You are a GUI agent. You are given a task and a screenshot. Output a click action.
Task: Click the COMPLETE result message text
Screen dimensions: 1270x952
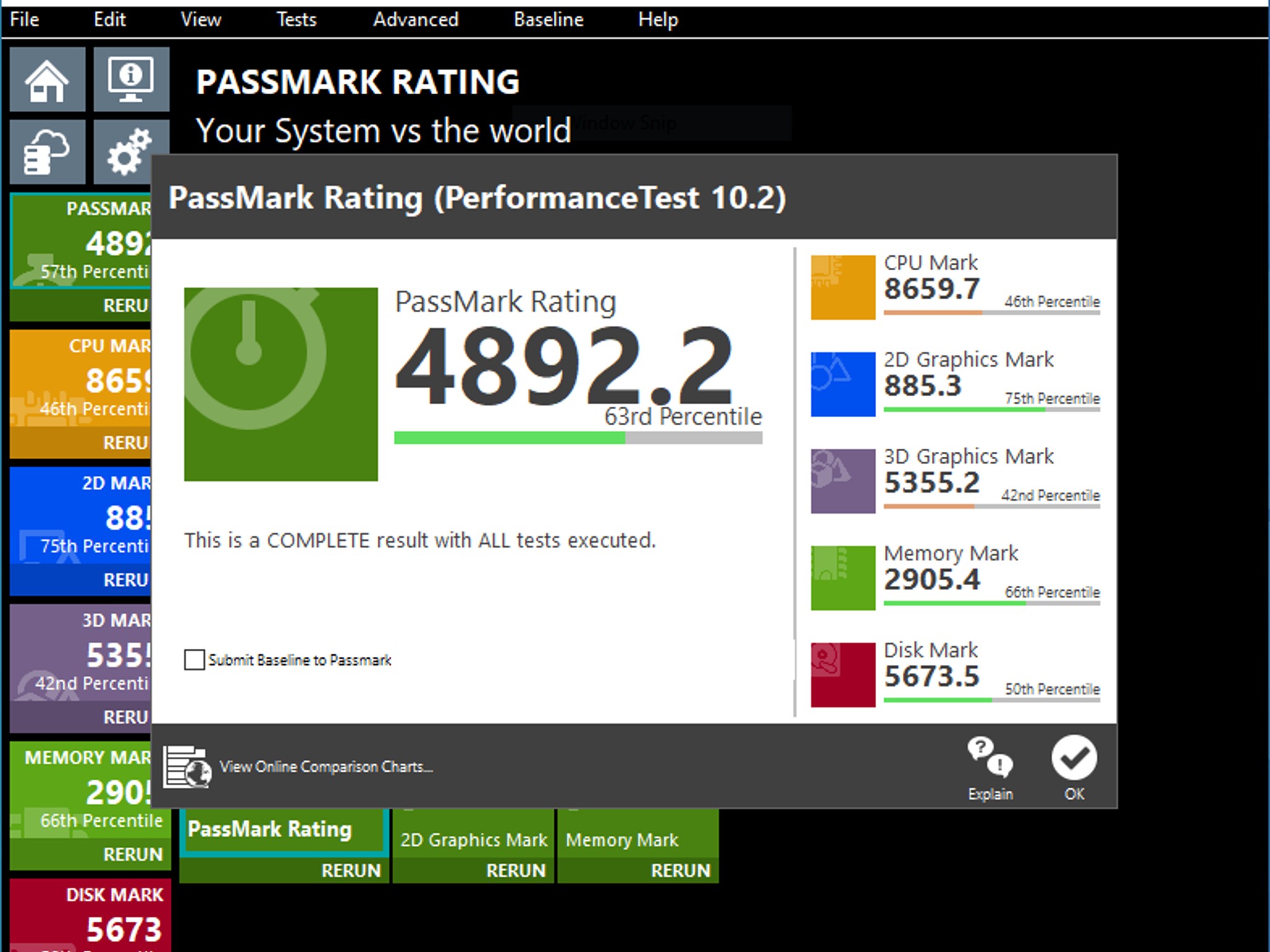tap(420, 540)
